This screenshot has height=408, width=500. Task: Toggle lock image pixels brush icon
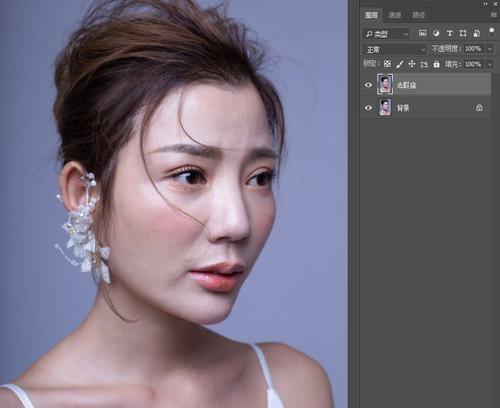[x=400, y=64]
